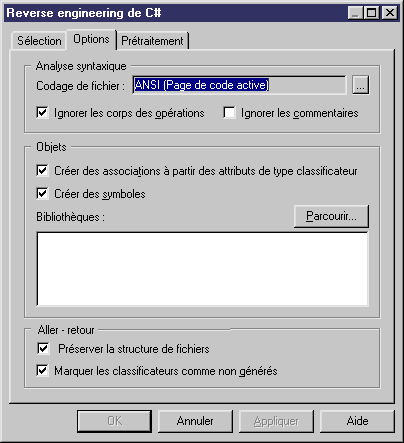Select the Options tab
This screenshot has height=443, width=404.
tap(91, 39)
